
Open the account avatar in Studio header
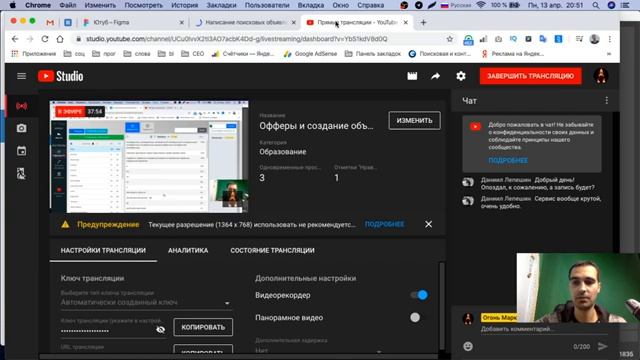pos(601,76)
